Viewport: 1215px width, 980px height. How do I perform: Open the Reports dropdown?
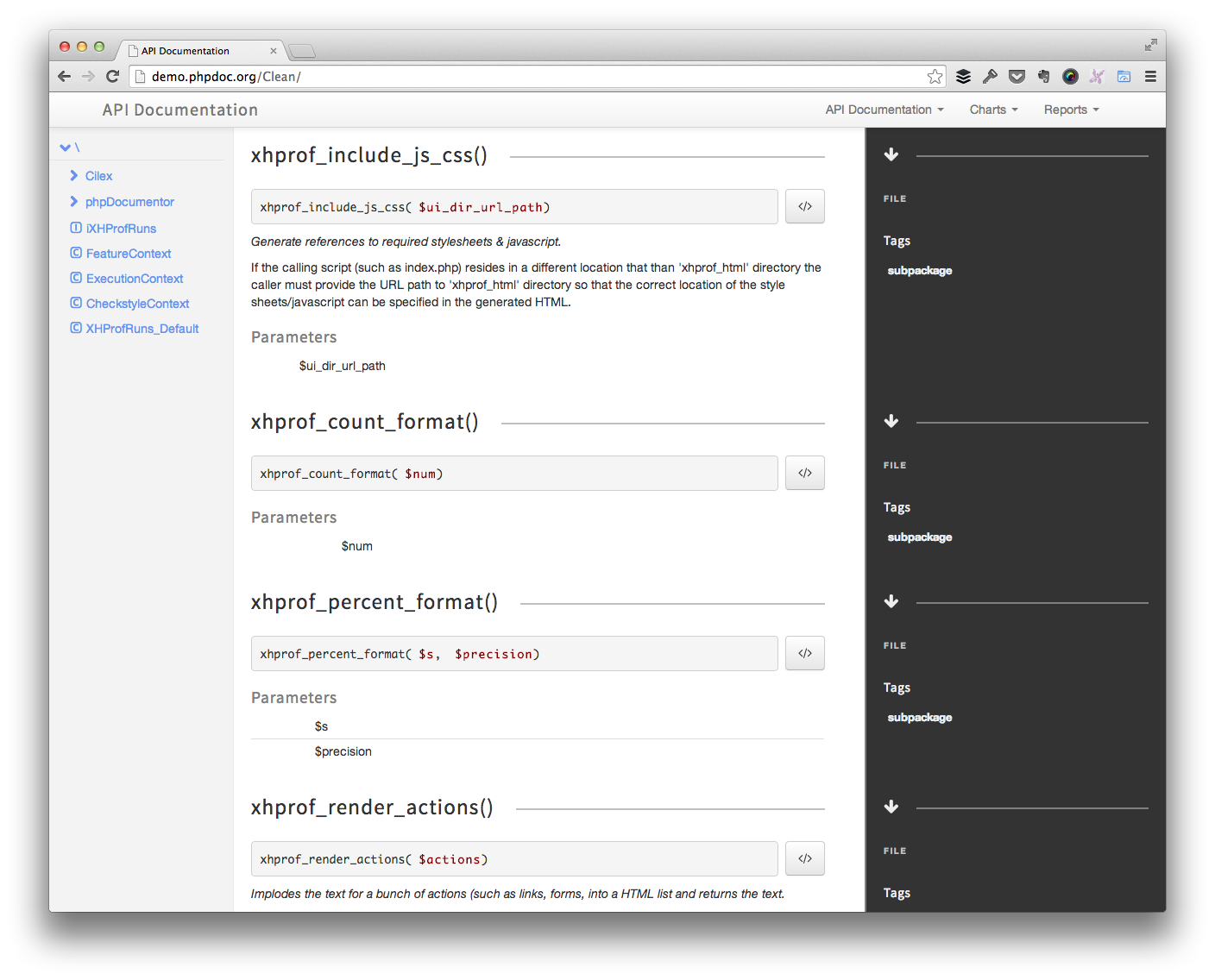[1070, 110]
